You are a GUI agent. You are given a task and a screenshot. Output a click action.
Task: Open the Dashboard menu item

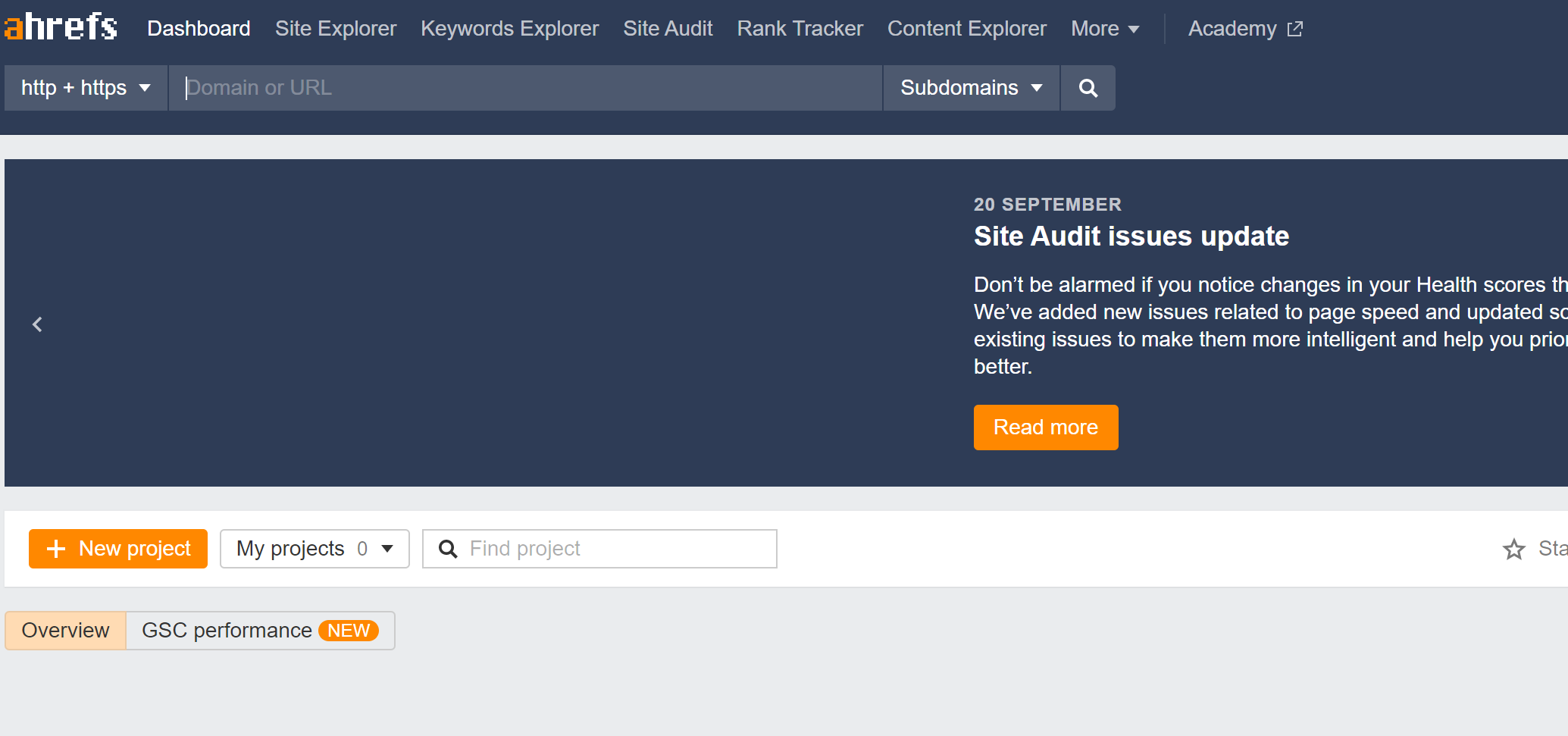coord(199,29)
